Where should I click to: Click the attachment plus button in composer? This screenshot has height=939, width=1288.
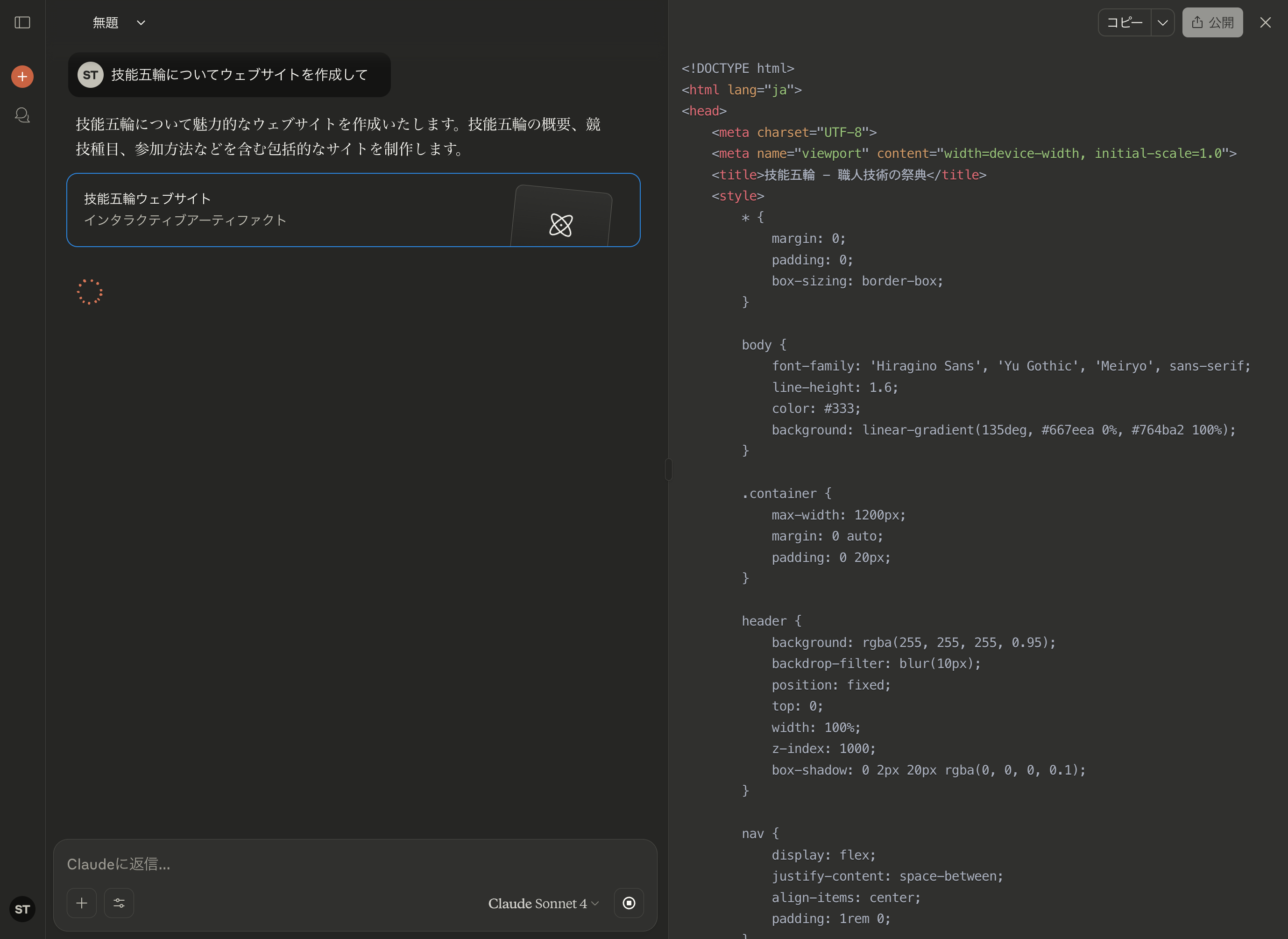(x=82, y=903)
